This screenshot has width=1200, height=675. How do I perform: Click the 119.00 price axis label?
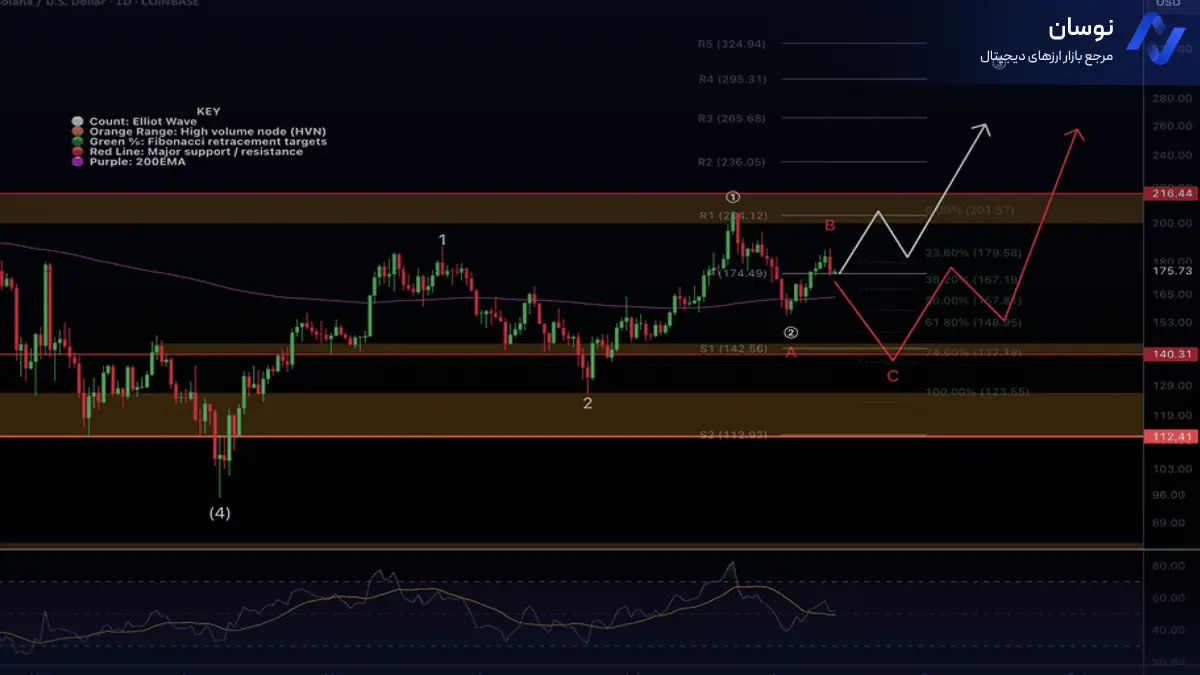1172,415
